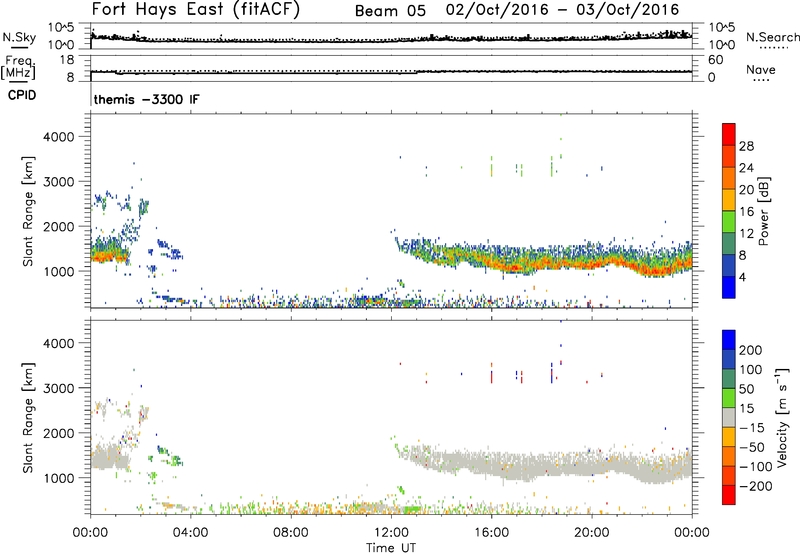Click the "12:00" time tick label
The image size is (800, 554).
pos(391,533)
